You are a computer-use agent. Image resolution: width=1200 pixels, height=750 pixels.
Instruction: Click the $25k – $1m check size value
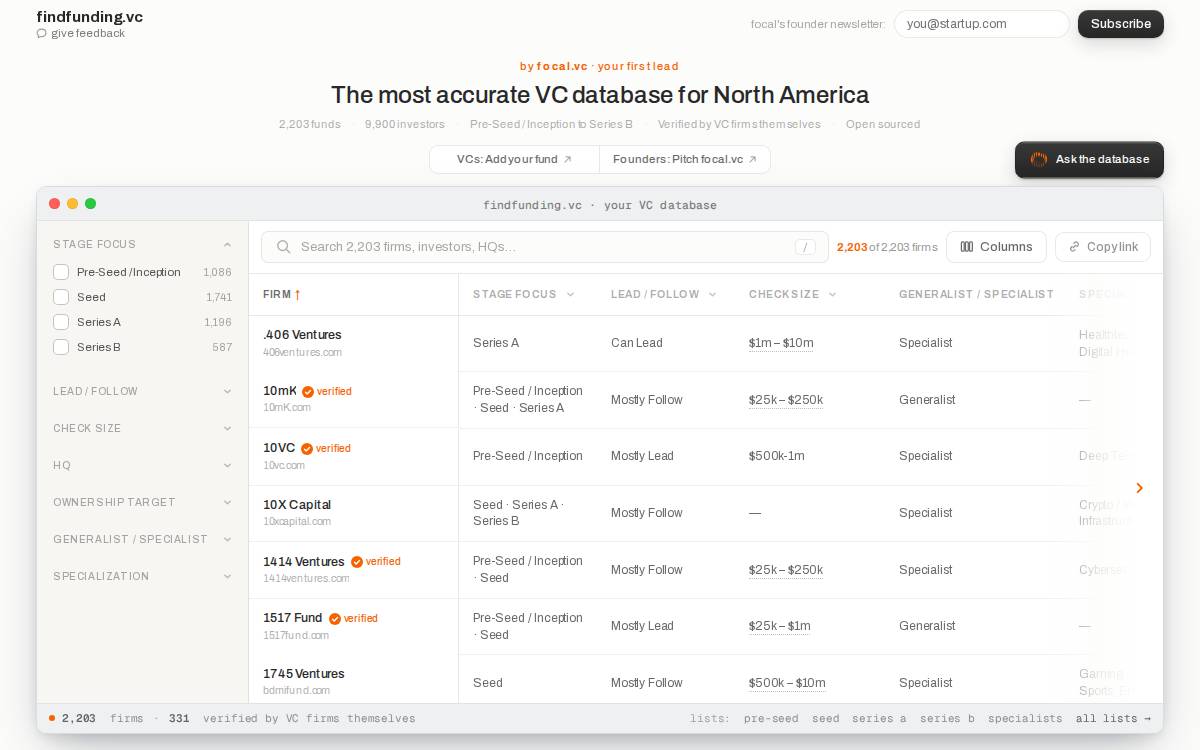click(x=779, y=626)
